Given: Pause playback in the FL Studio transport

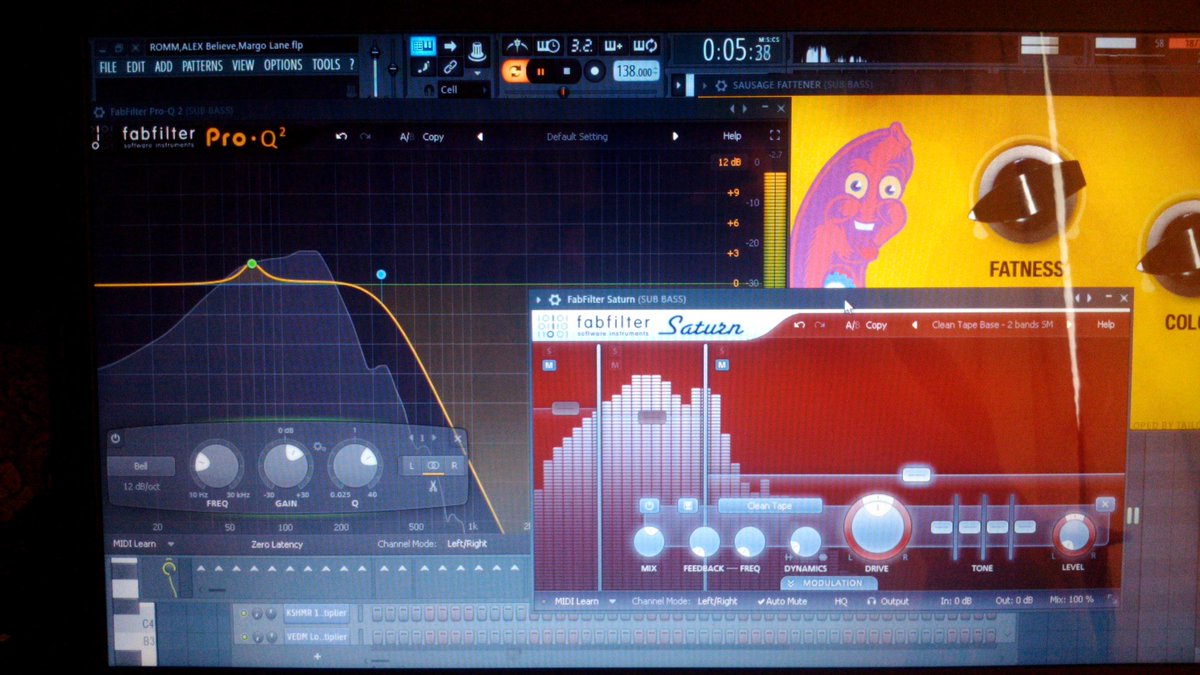Looking at the screenshot, I should click(541, 71).
